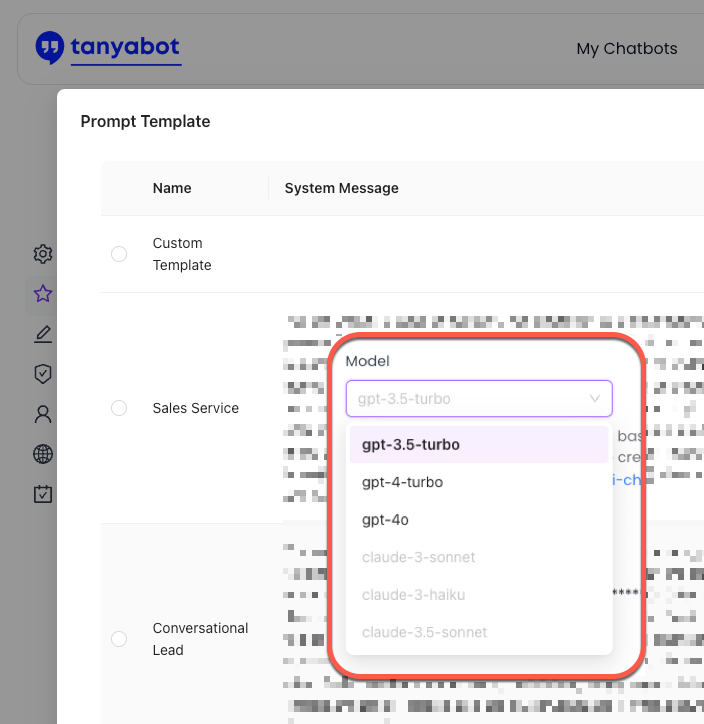Click the Model dropdown chevron arrow

[595, 399]
